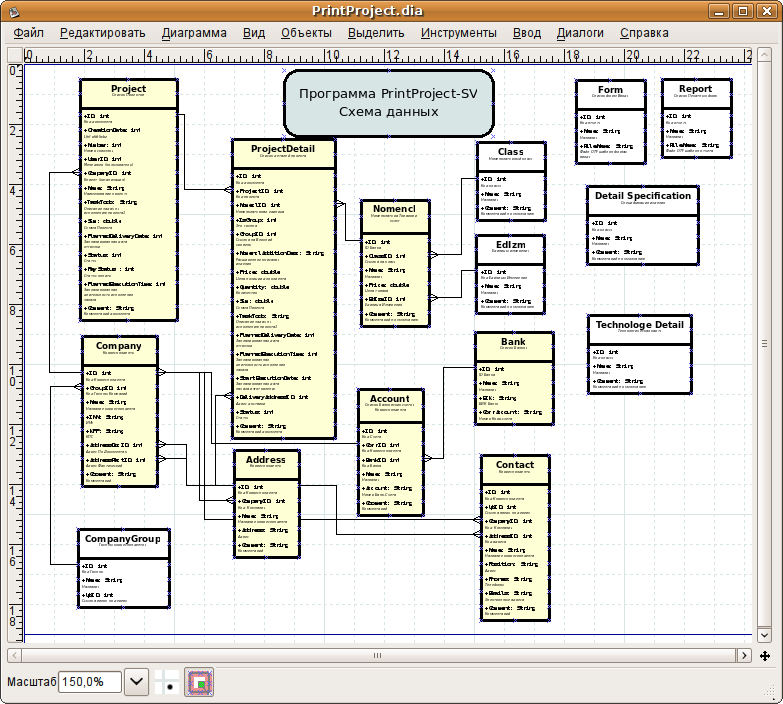
Task: Maximize the PrintProject.dia window
Action: 742,11
